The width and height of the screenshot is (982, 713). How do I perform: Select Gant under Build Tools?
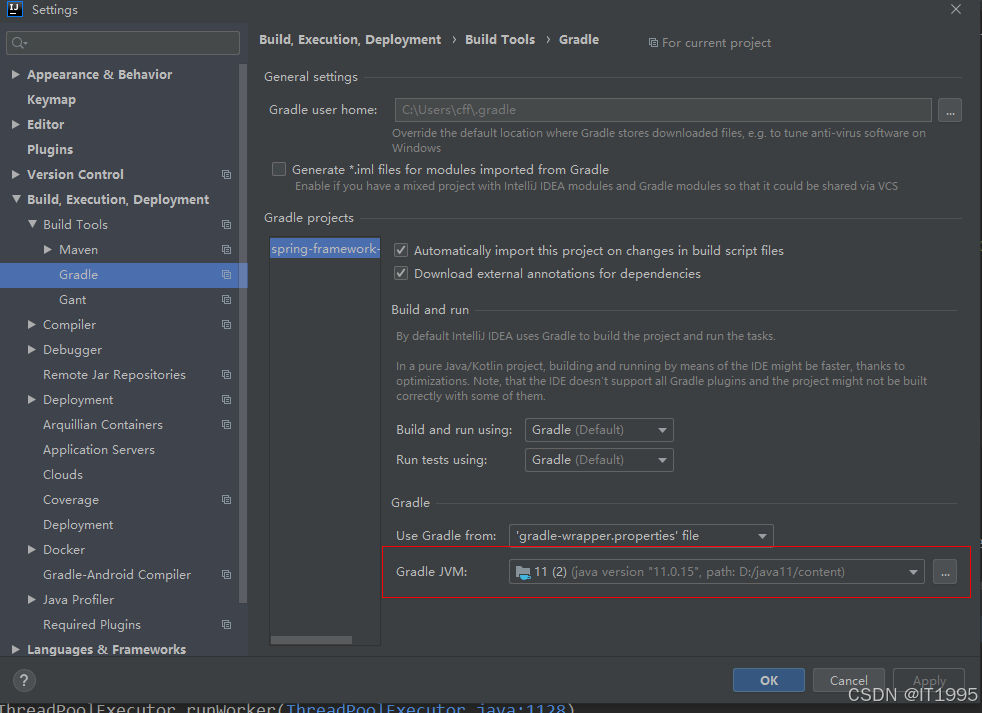pyautogui.click(x=73, y=300)
